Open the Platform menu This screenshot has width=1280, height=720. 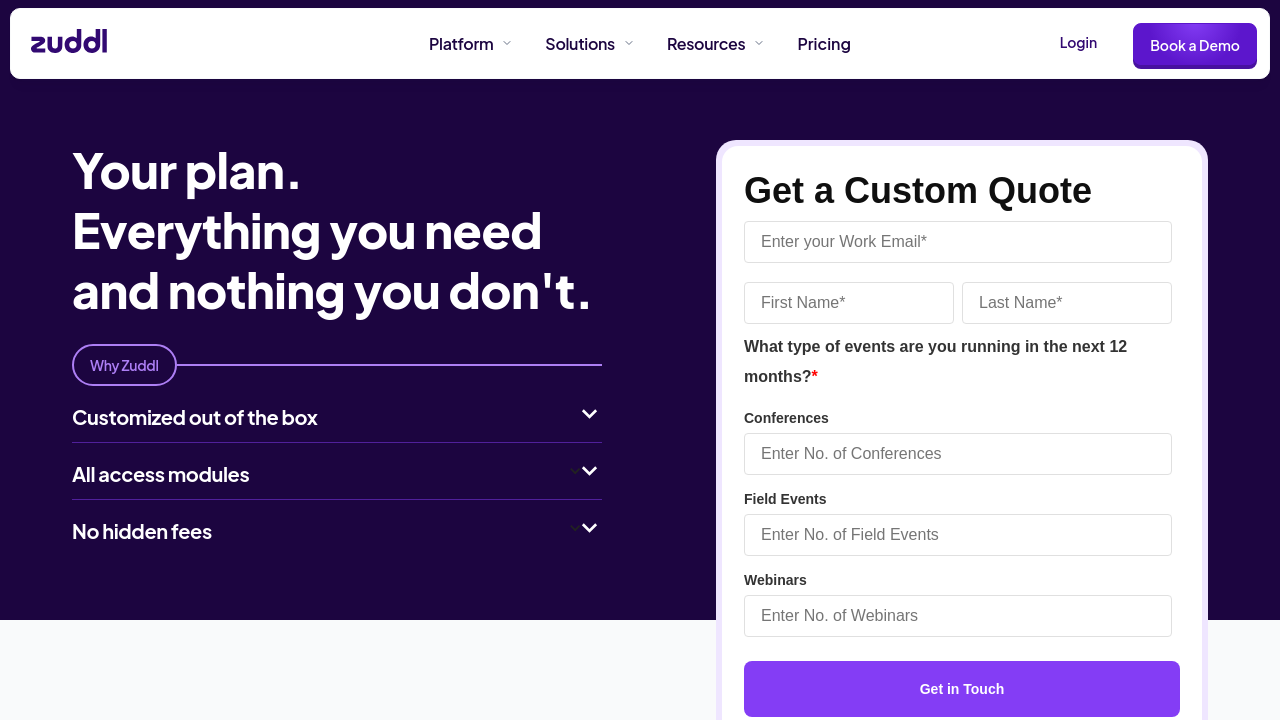point(461,44)
